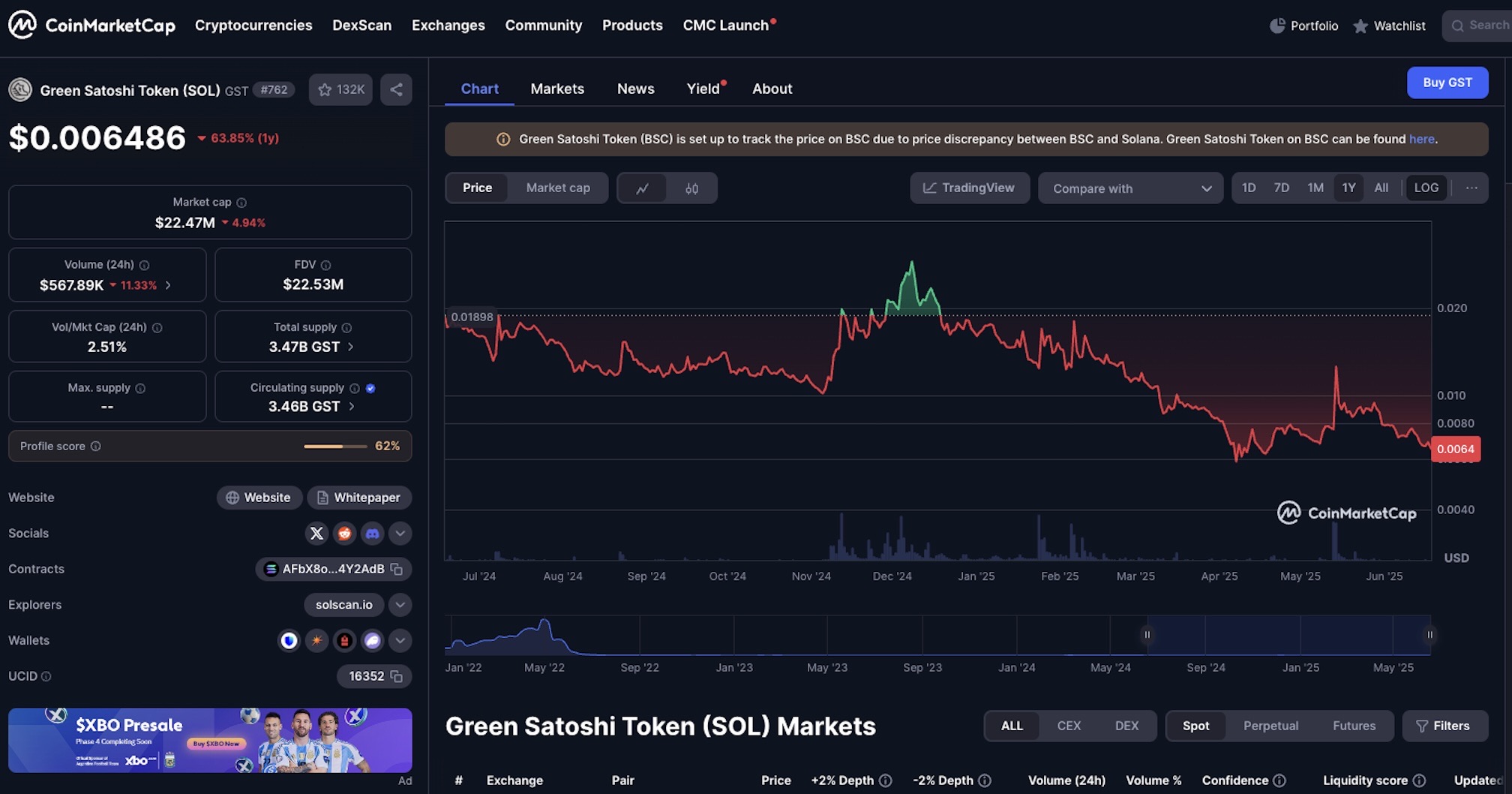Open TradingView chart button
Screen dimensions: 1512x794
point(969,188)
